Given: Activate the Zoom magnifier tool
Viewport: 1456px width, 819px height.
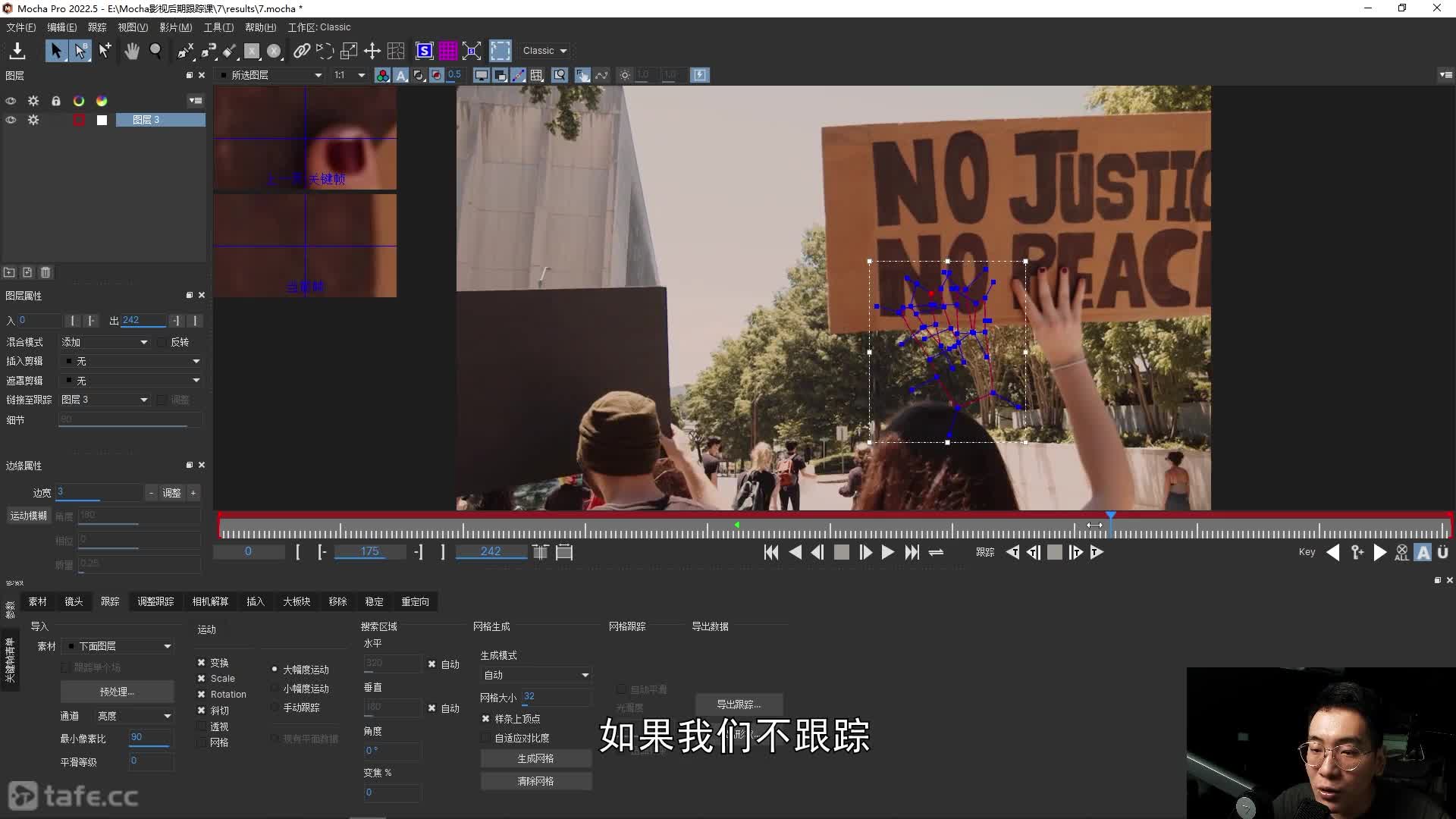Looking at the screenshot, I should tap(155, 51).
